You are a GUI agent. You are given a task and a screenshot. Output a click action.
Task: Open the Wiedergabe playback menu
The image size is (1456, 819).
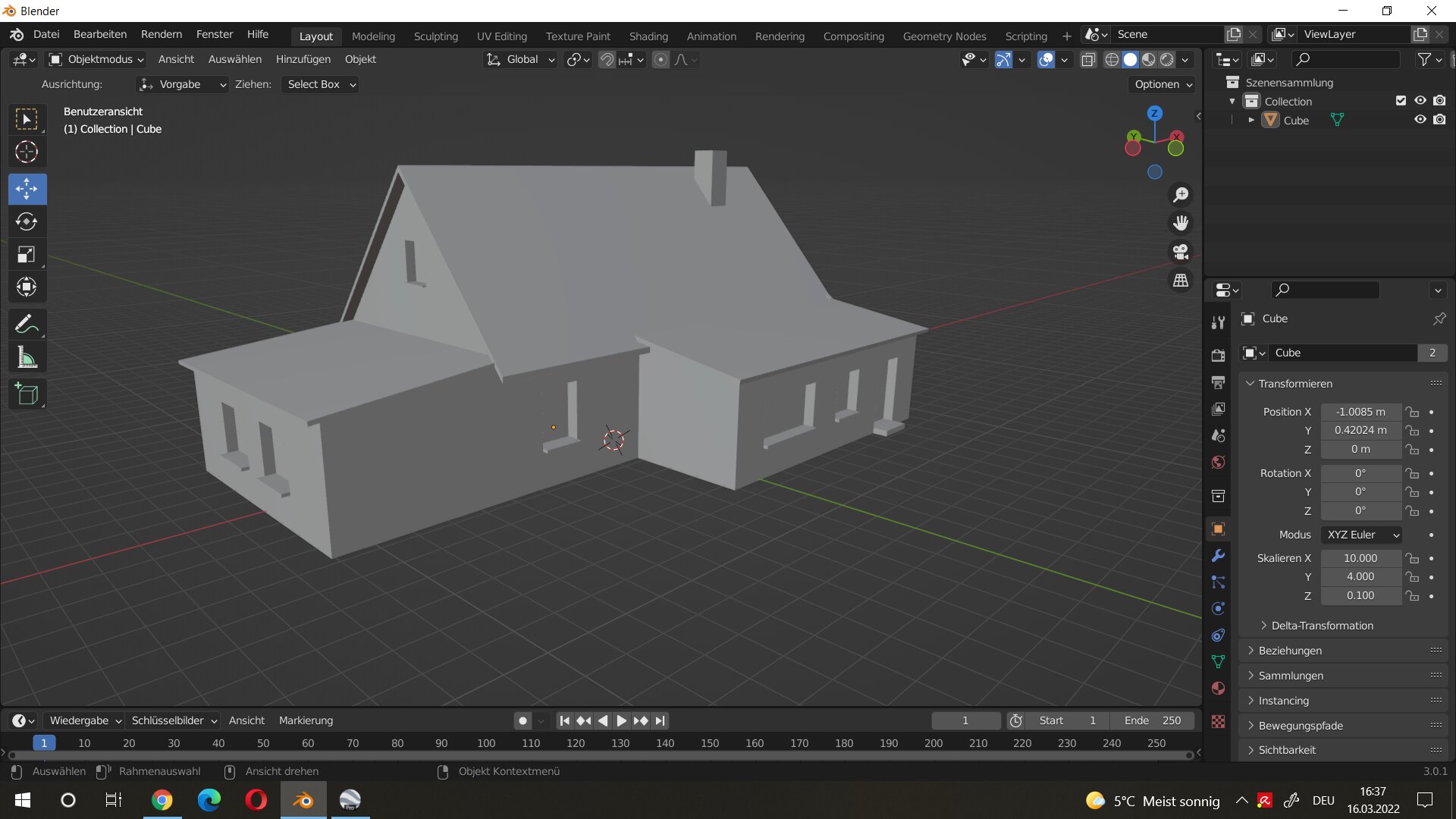85,720
